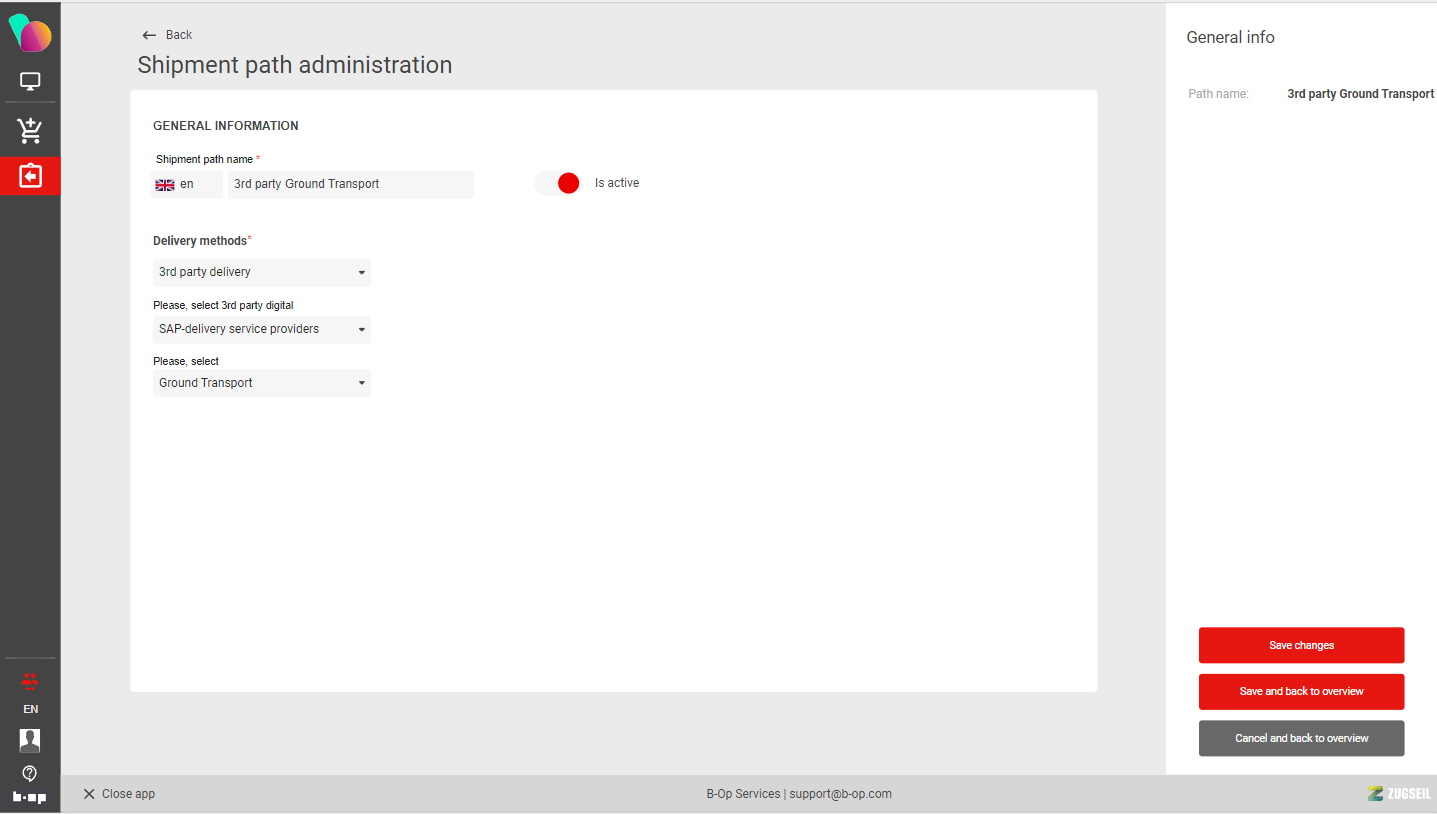Open the SAP-delivery service providers dropdown
Viewport: 1437px width, 814px height.
(x=262, y=329)
